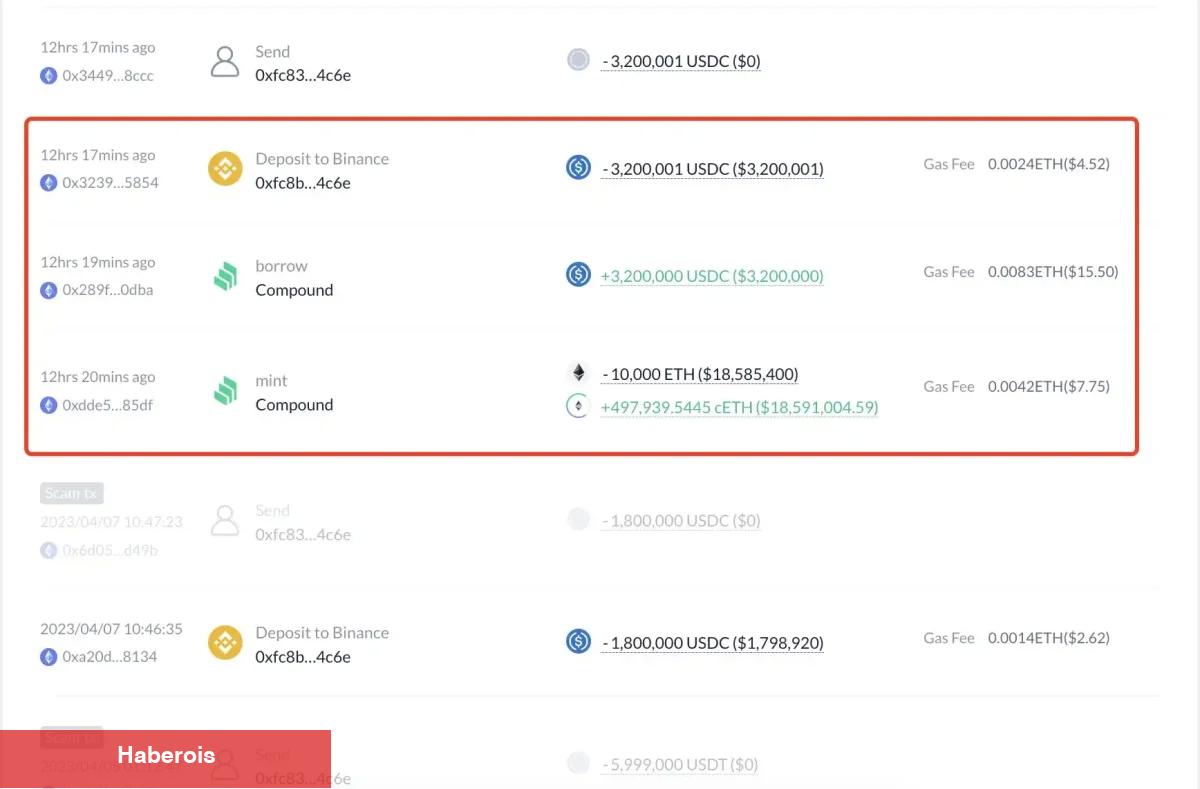This screenshot has height=789, width=1200.
Task: Click USDC coin icon beside -1,800,000 USDC ($1,798,920)
Action: (578, 641)
